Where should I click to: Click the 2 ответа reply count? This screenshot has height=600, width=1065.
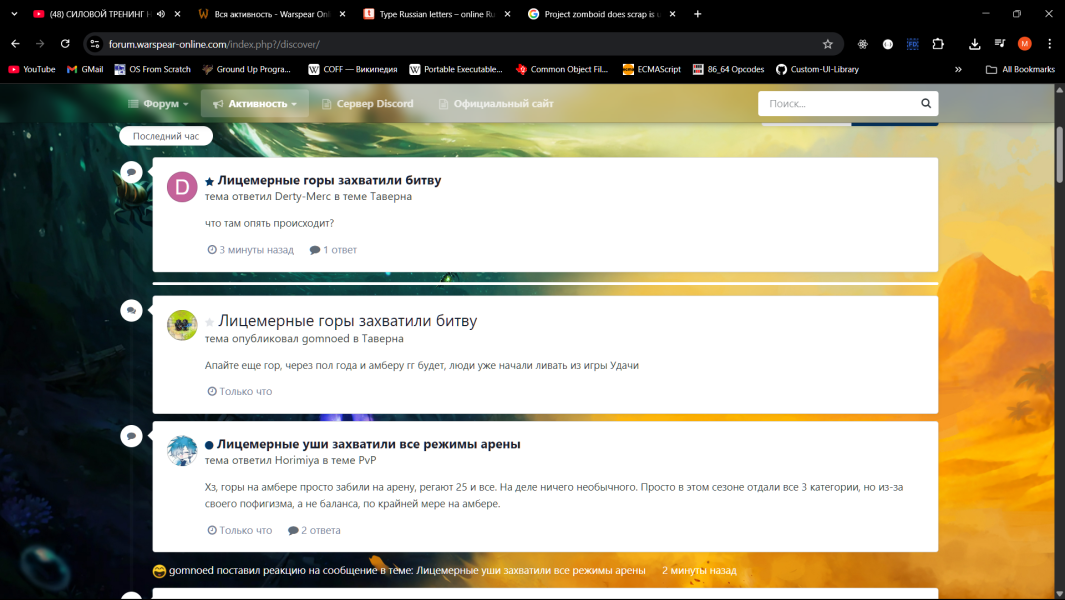(314, 530)
